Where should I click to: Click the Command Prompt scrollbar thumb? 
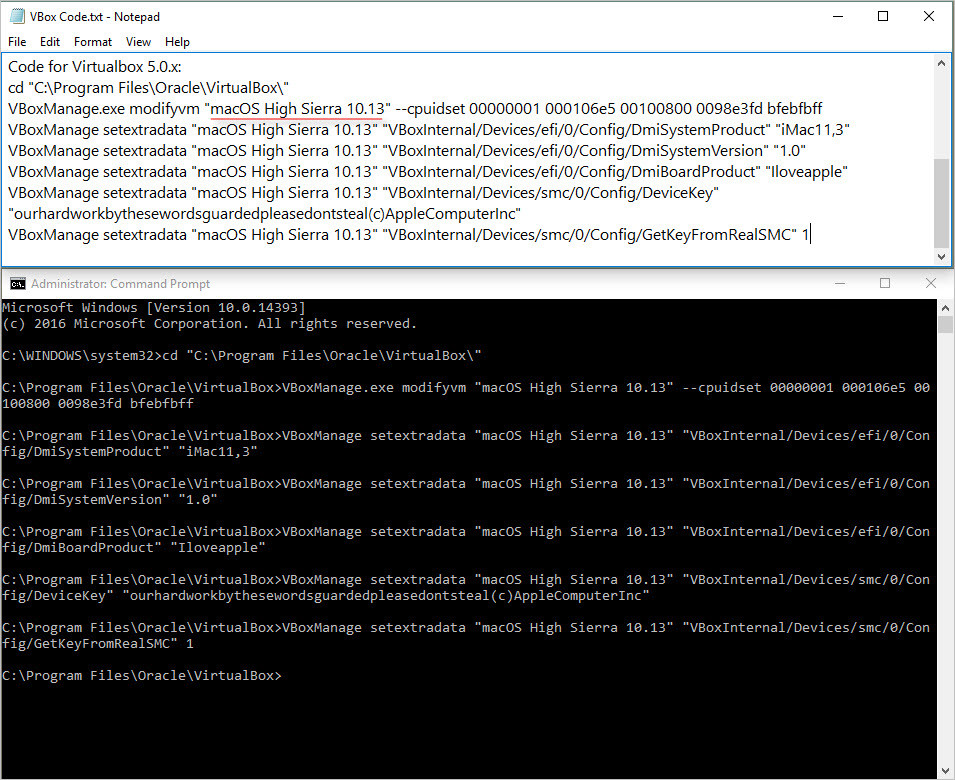(x=945, y=324)
